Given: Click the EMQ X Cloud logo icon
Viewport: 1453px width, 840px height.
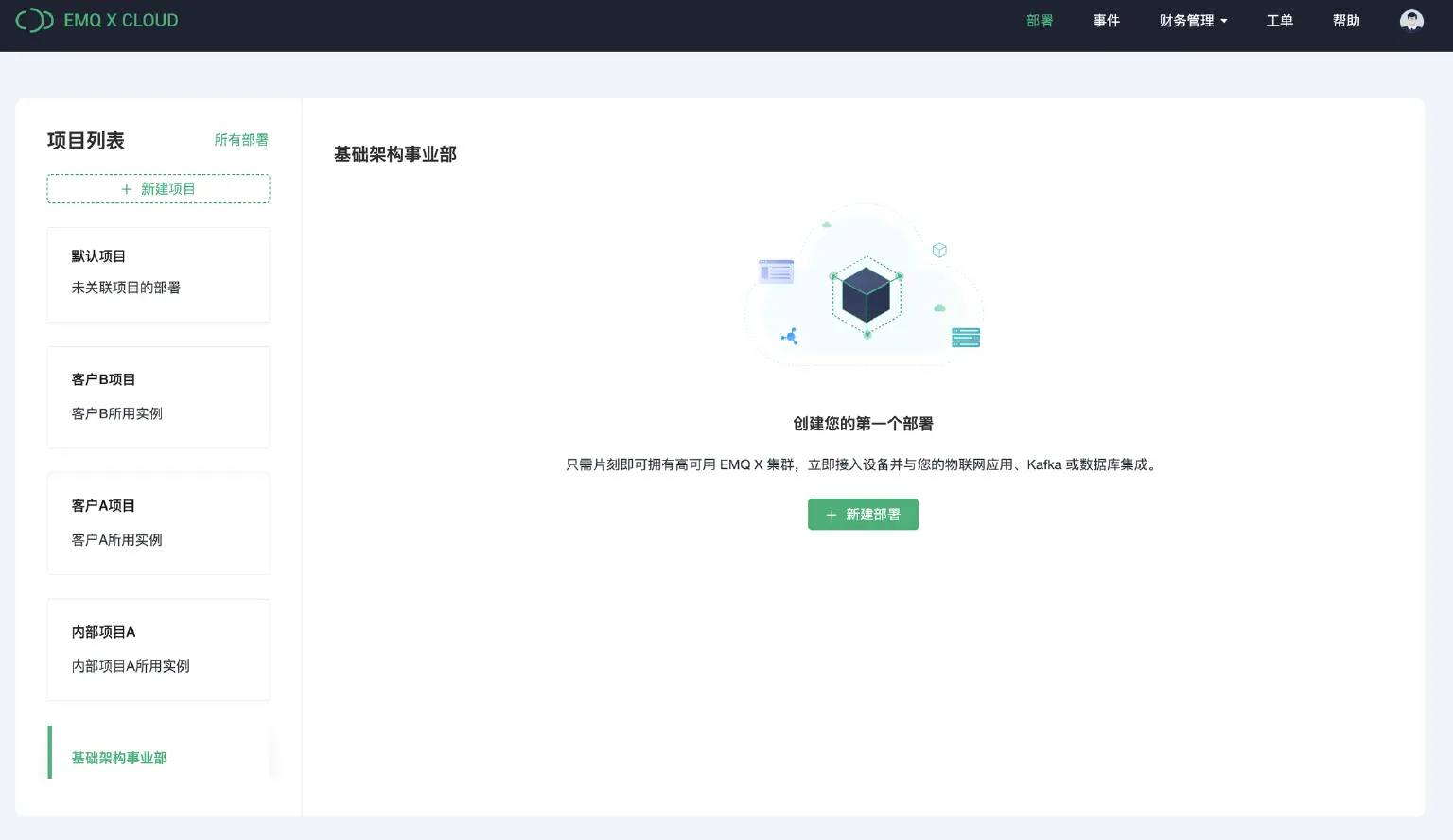Looking at the screenshot, I should point(34,19).
